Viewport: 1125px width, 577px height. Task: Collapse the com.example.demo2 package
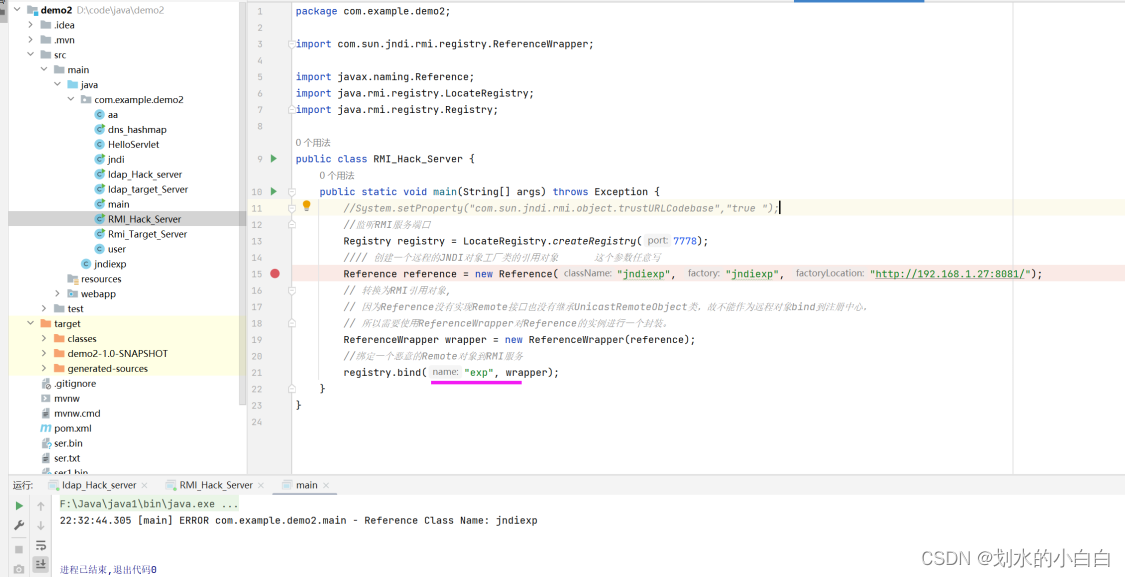coord(71,100)
